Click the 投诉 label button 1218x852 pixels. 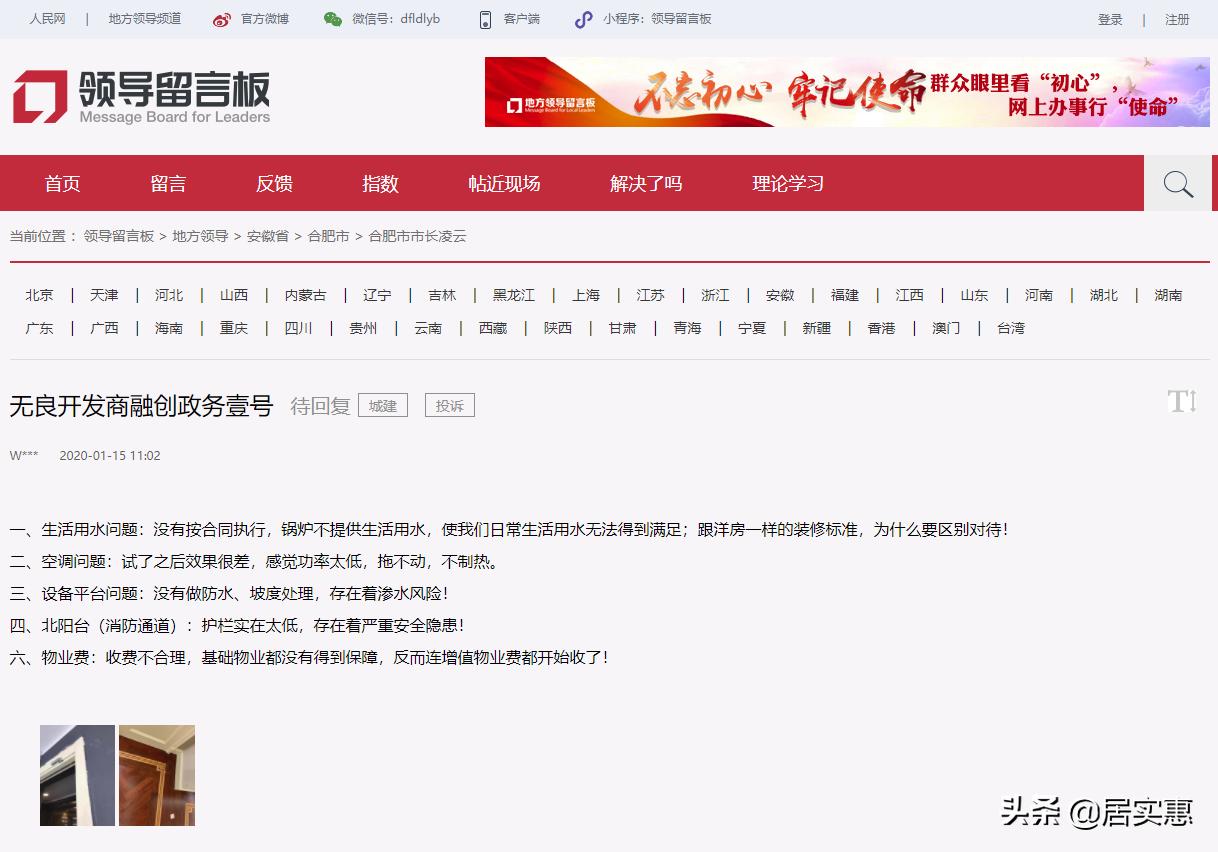click(449, 405)
